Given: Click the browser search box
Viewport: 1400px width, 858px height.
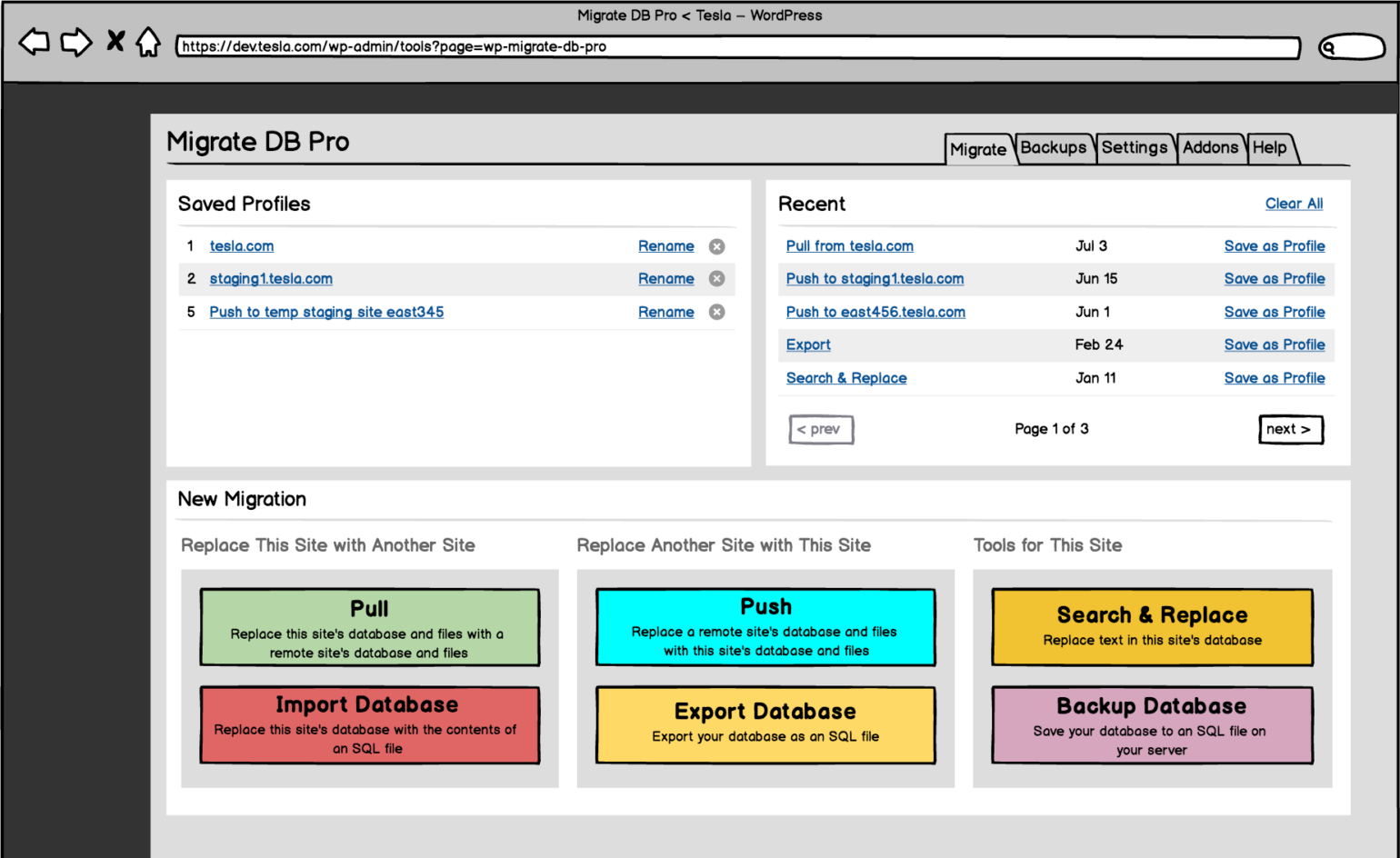Looking at the screenshot, I should 1352,46.
